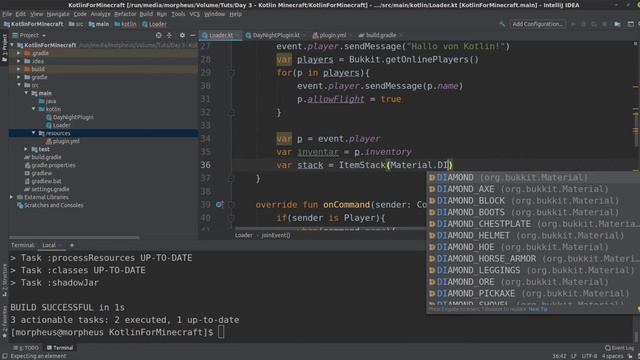Image resolution: width=640 pixels, height=360 pixels.
Task: Choose DIAMOND_HELMET completion suggestion
Action: (x=533, y=236)
